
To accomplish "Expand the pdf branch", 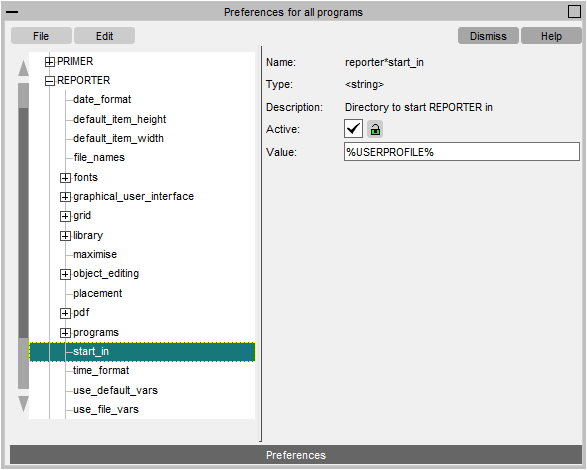I will 65,313.
